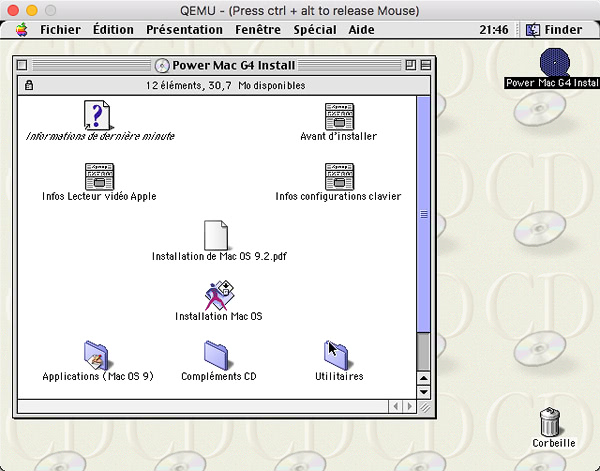Select the Applications (Mac OS 9) folder
Image resolution: width=600 pixels, height=471 pixels.
click(x=97, y=355)
